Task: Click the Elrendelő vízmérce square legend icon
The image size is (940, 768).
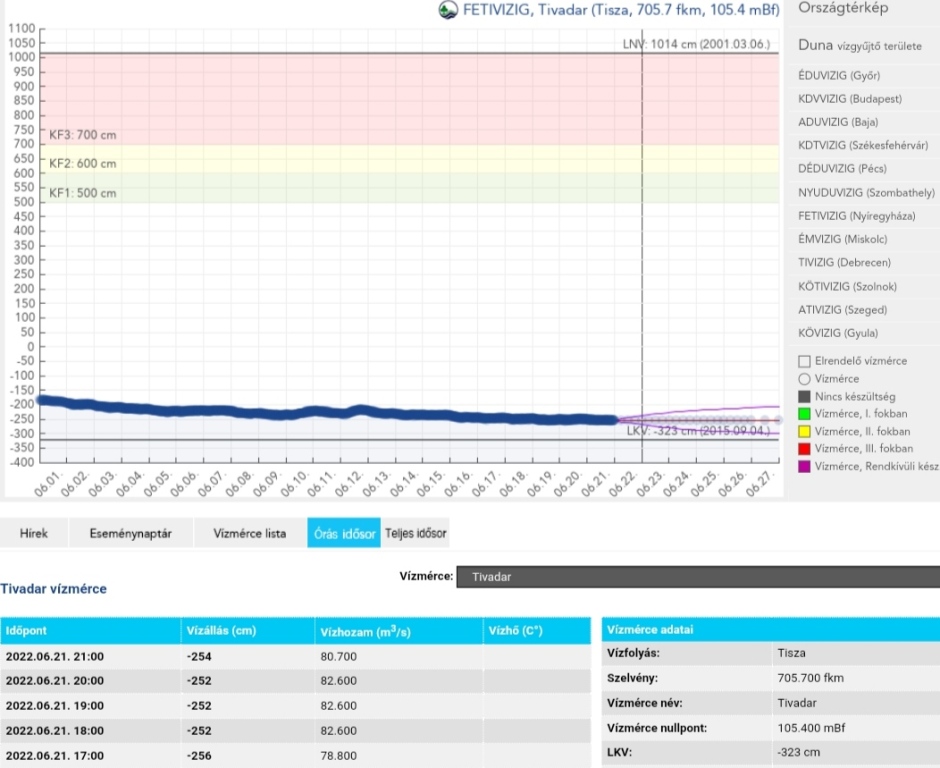Action: (804, 361)
